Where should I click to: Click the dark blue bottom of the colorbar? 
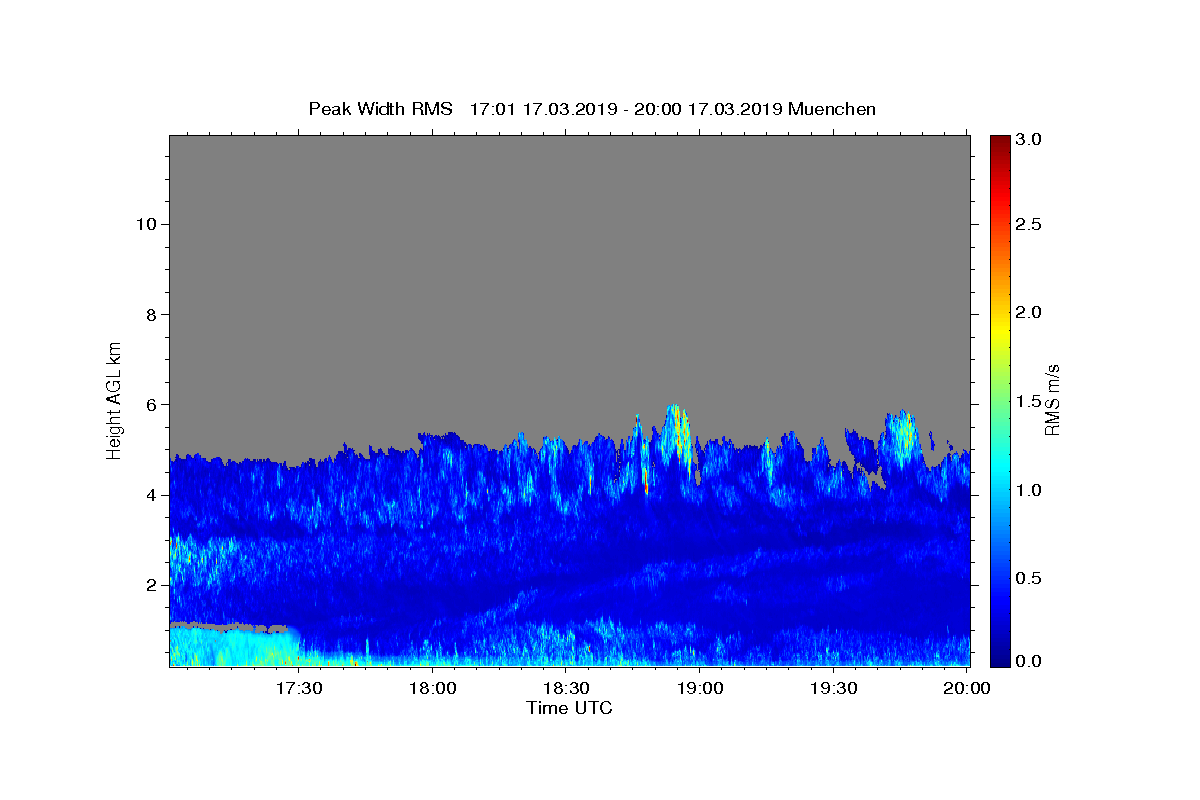pyautogui.click(x=999, y=655)
